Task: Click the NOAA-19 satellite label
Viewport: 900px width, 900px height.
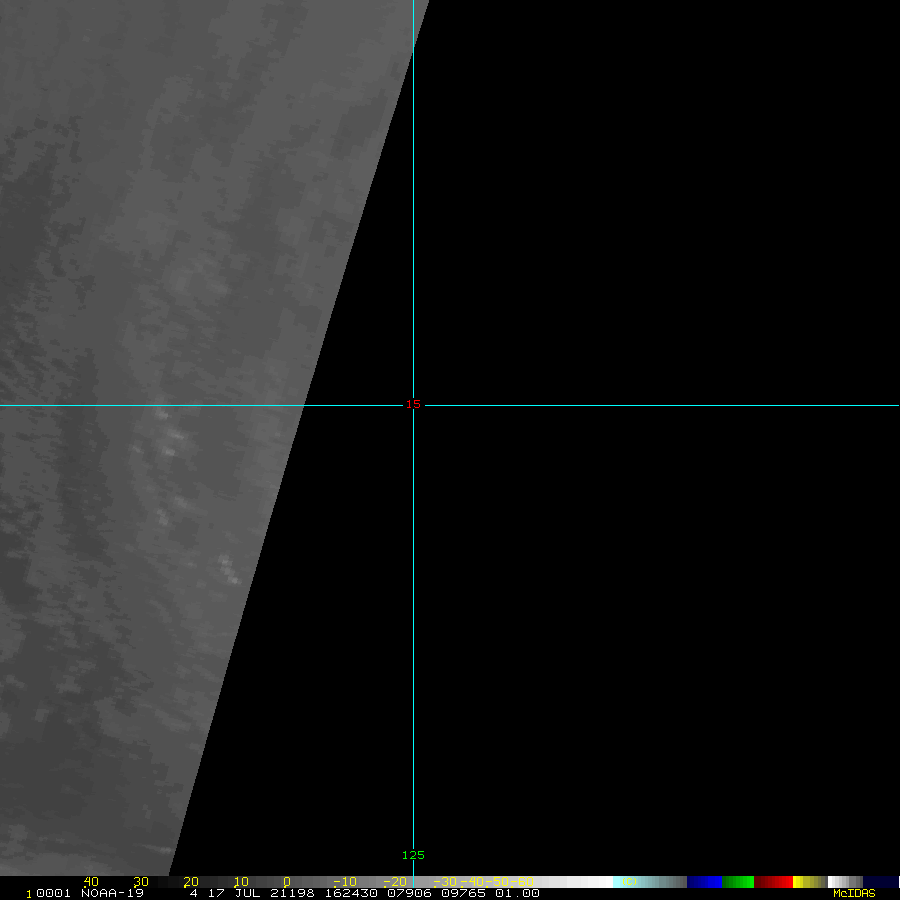Action: point(113,893)
